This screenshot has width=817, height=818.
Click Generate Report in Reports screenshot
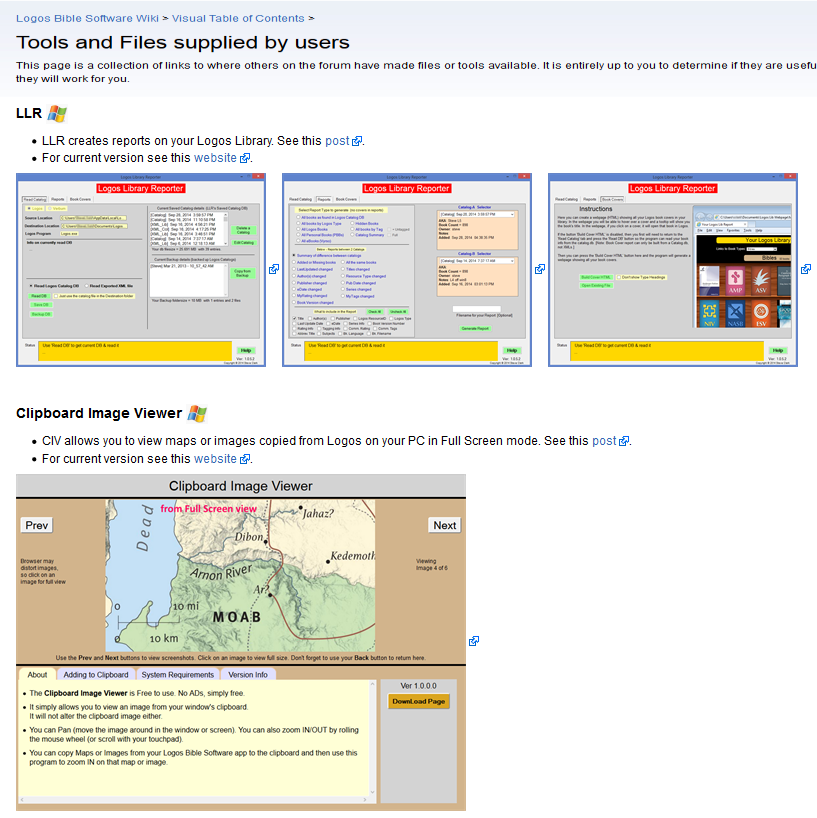pos(475,329)
